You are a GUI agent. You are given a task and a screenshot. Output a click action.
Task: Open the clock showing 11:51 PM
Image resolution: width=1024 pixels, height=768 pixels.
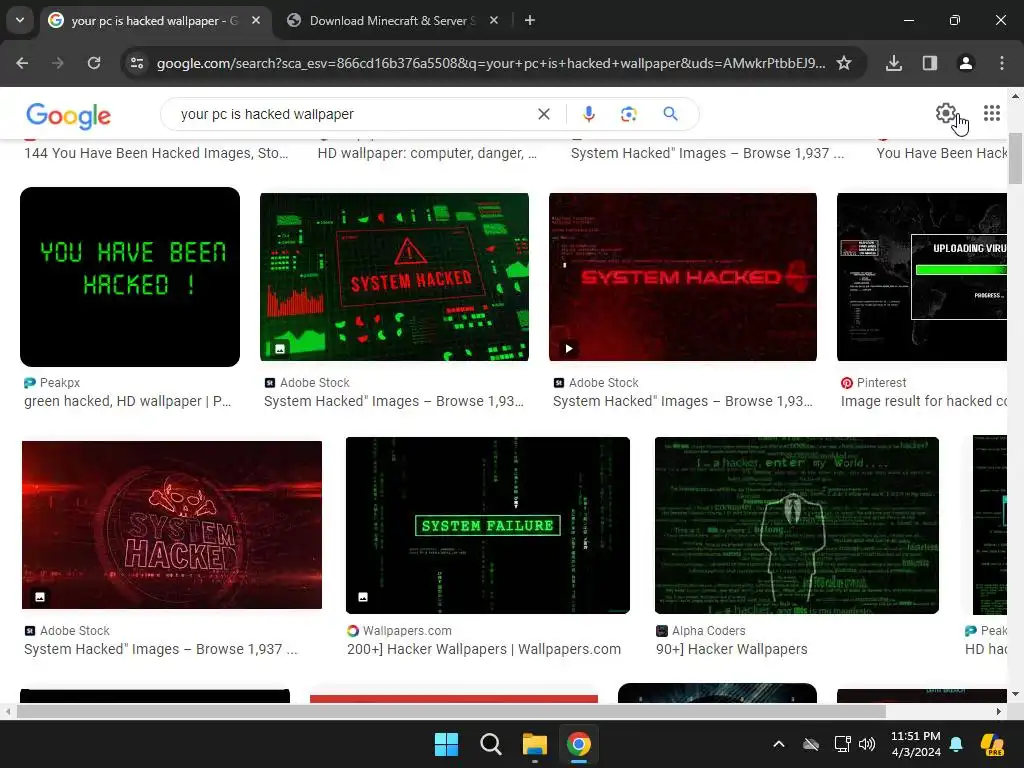coord(916,744)
